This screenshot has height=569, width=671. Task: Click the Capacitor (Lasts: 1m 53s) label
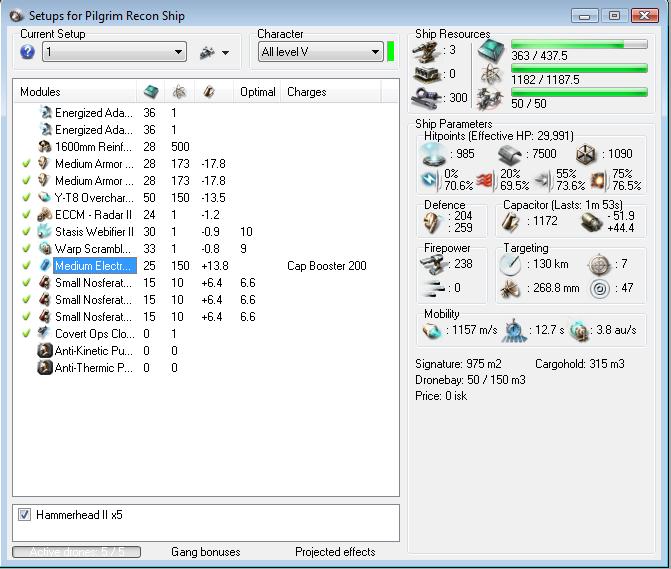tap(562, 205)
